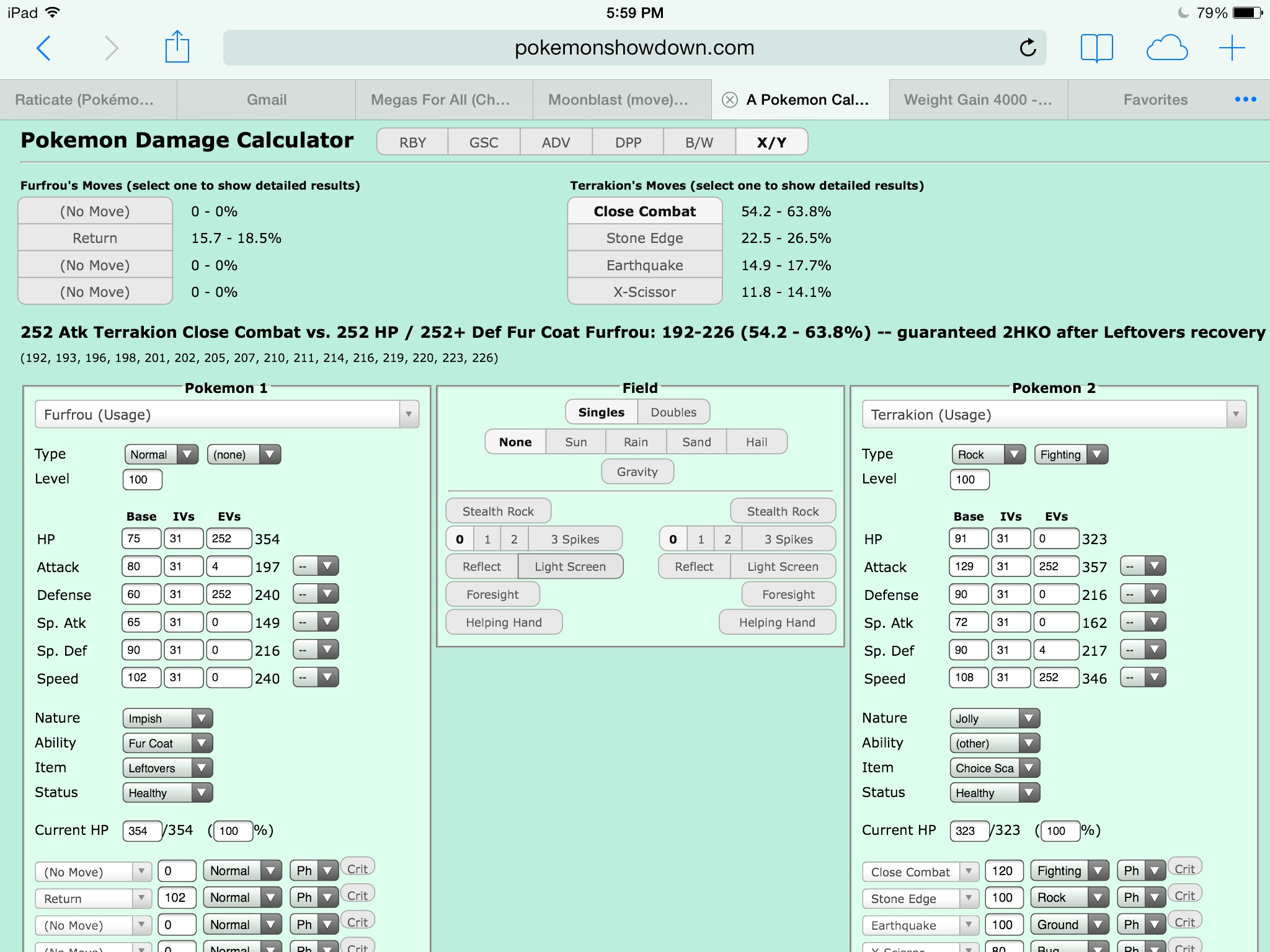
Task: Switch to the B/W generation tab
Action: pos(699,143)
